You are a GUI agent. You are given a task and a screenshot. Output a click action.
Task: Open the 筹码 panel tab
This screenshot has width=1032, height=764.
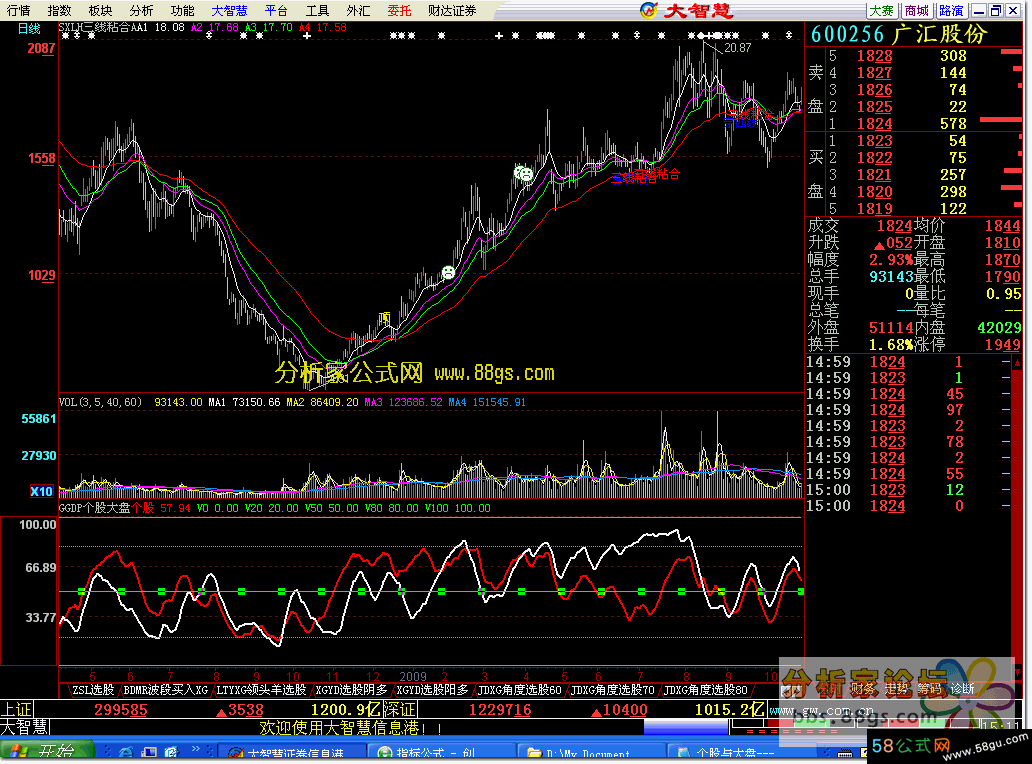coord(929,689)
